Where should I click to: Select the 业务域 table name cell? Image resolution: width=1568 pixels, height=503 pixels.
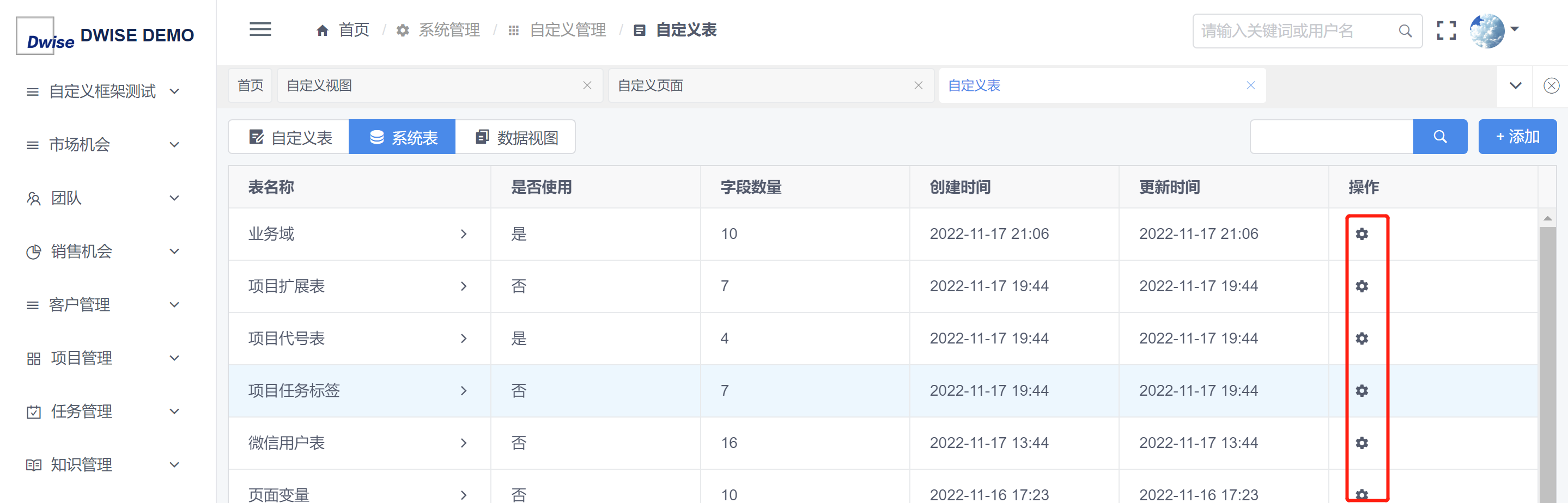coord(360,234)
